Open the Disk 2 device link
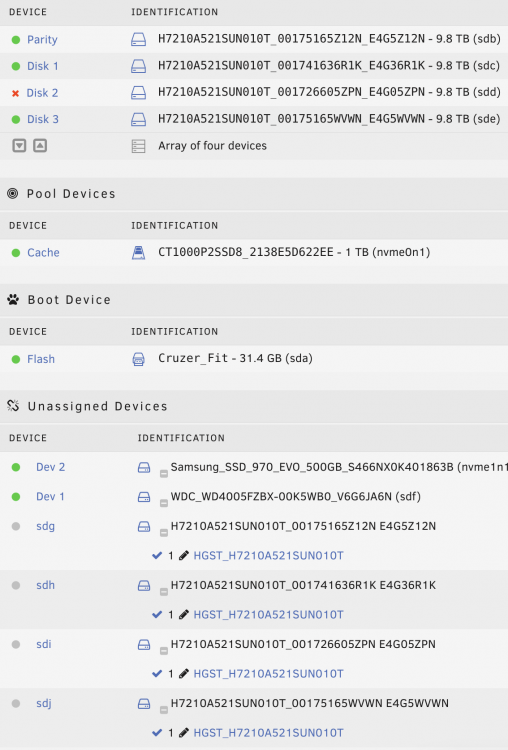The image size is (508, 750). tap(43, 93)
